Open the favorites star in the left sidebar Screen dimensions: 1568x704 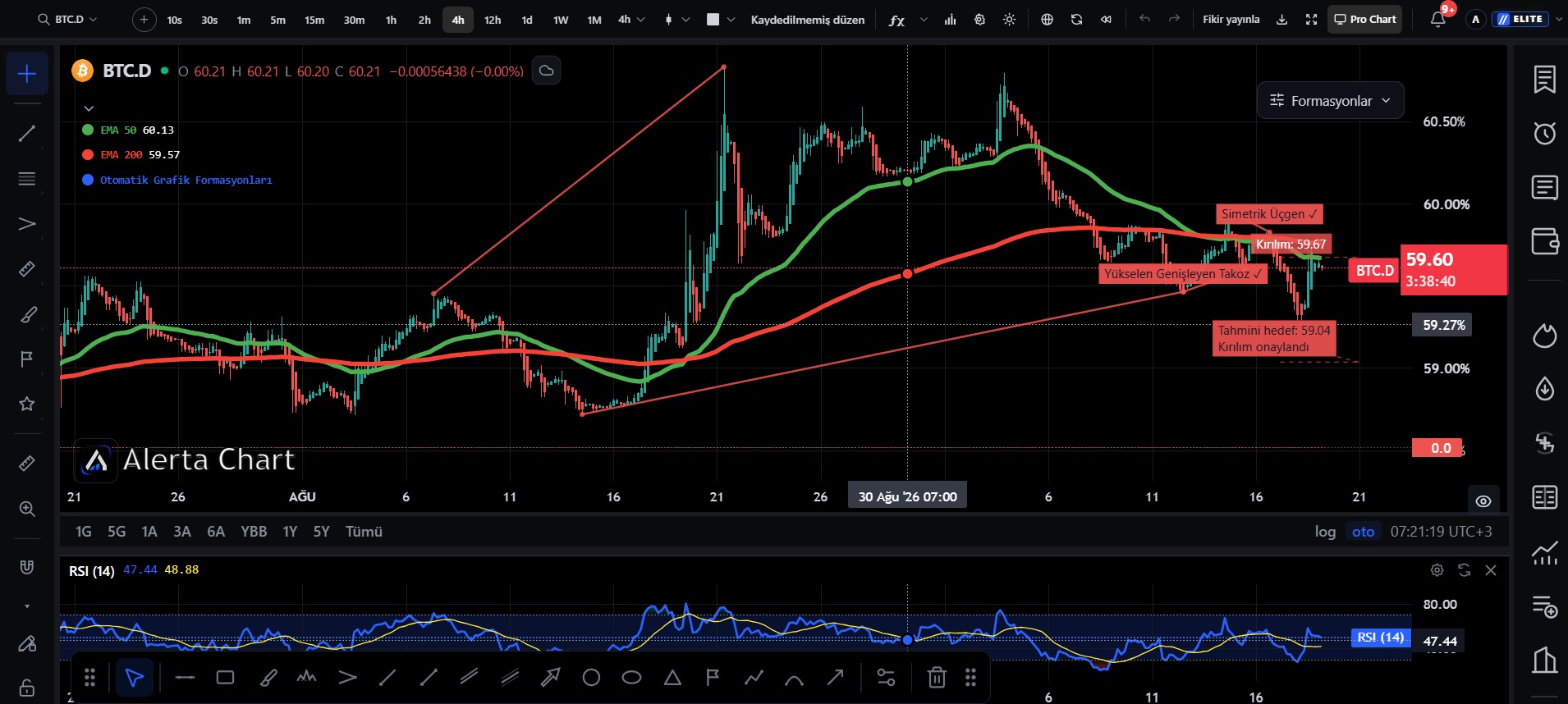[x=27, y=404]
